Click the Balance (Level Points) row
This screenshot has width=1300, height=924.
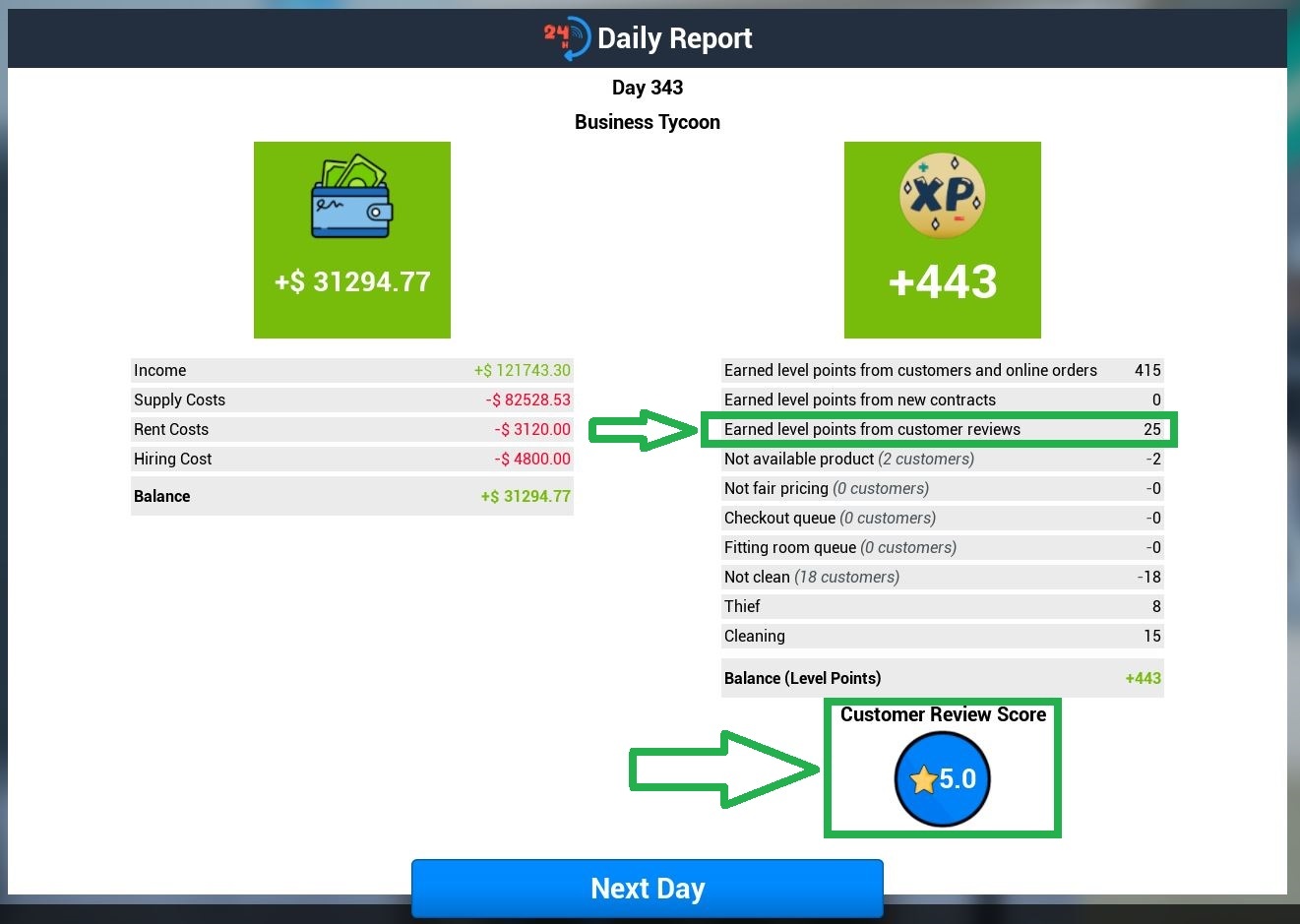tap(943, 678)
